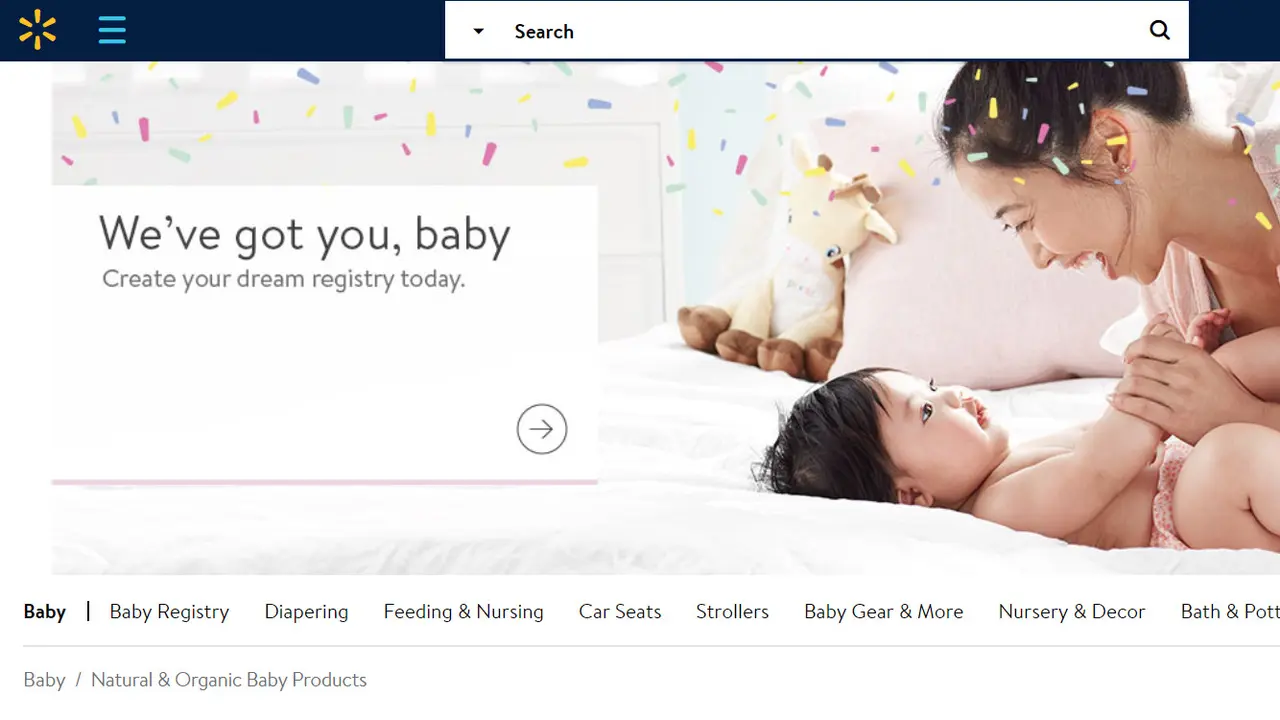Viewport: 1280px width, 720px height.
Task: Click the circled arrow registry button
Action: [x=542, y=429]
